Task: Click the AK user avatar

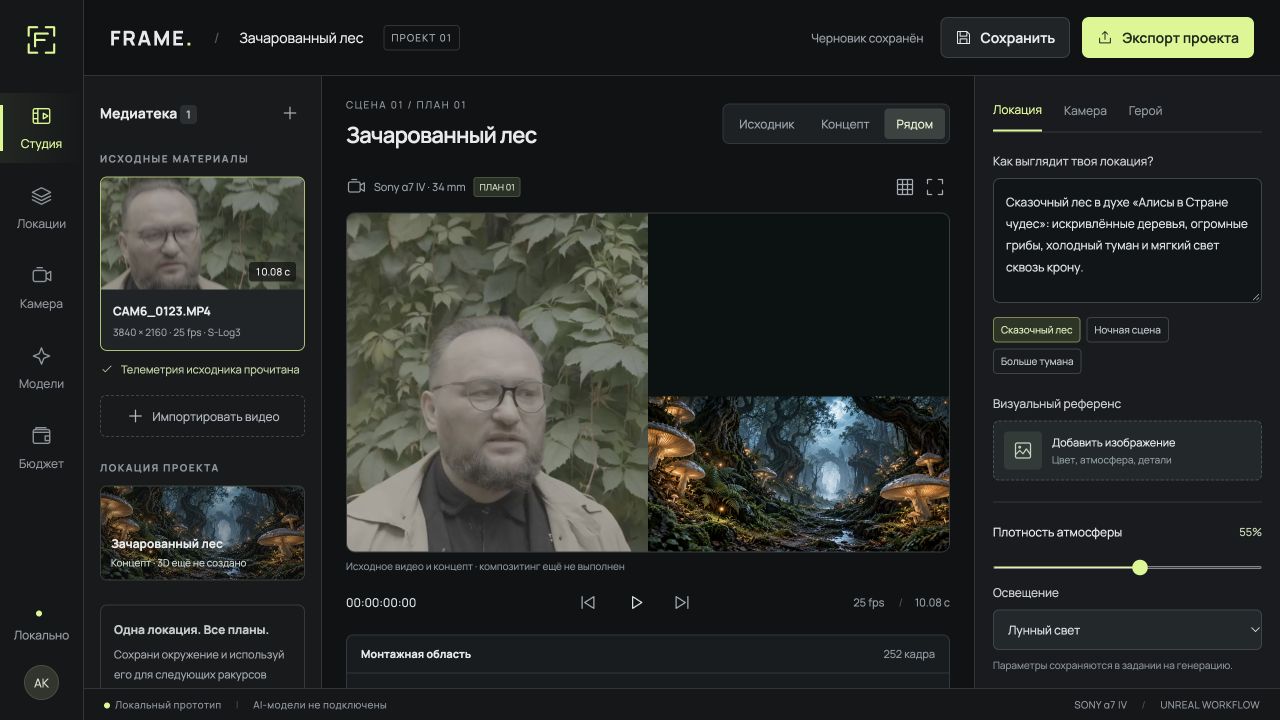Action: pos(41,683)
